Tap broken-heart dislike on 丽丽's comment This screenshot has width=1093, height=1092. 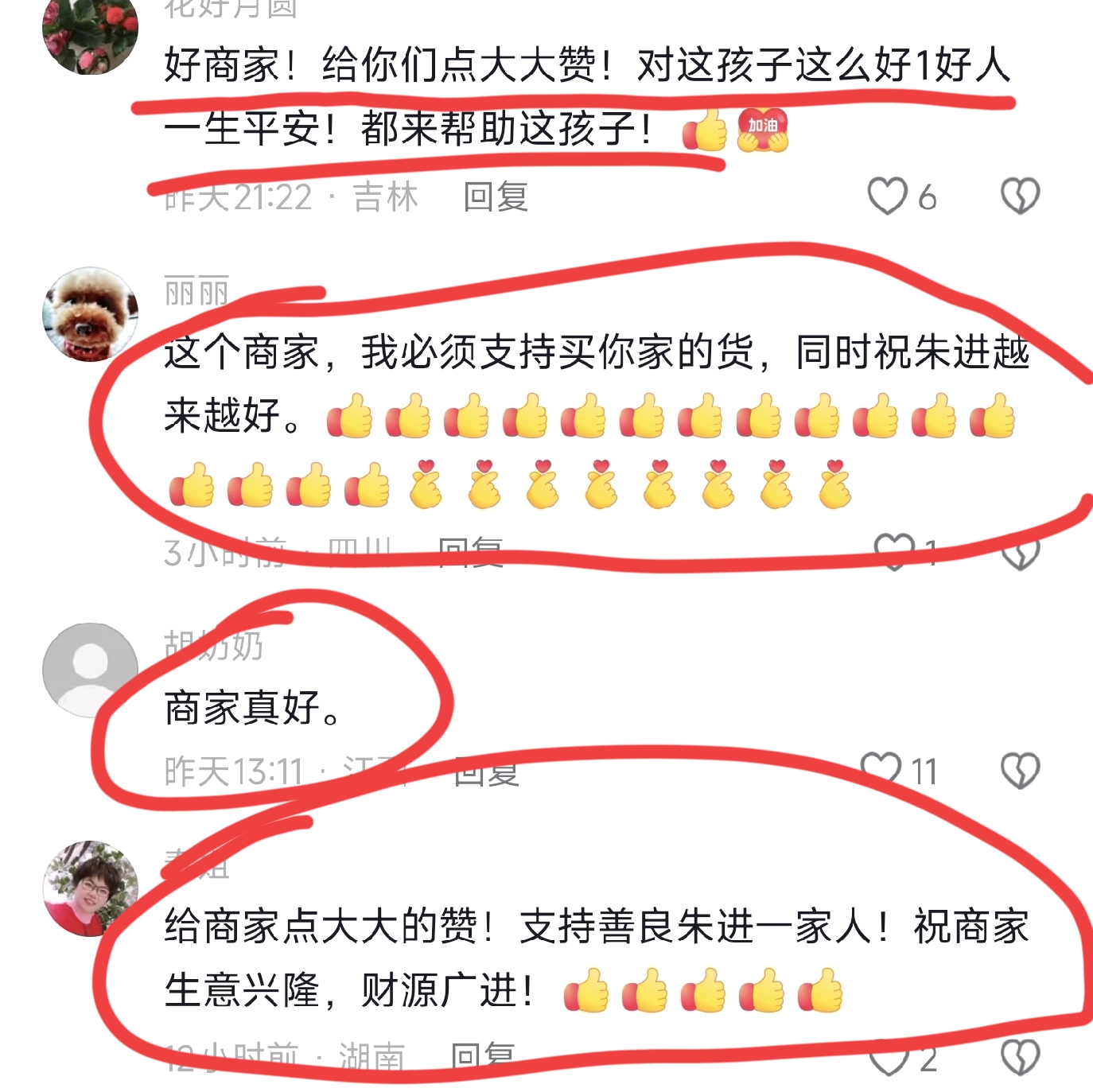pos(1020,554)
